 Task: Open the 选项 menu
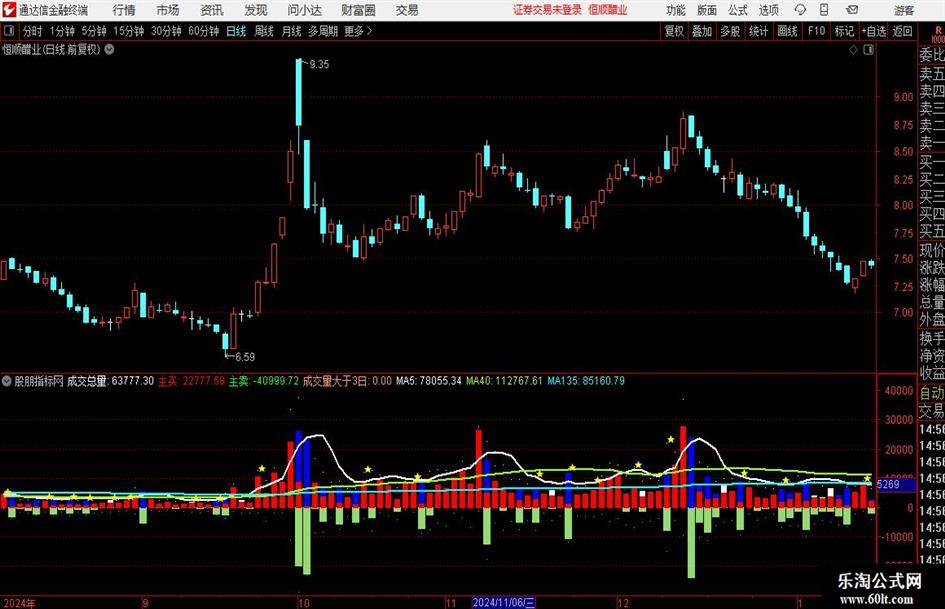768,10
